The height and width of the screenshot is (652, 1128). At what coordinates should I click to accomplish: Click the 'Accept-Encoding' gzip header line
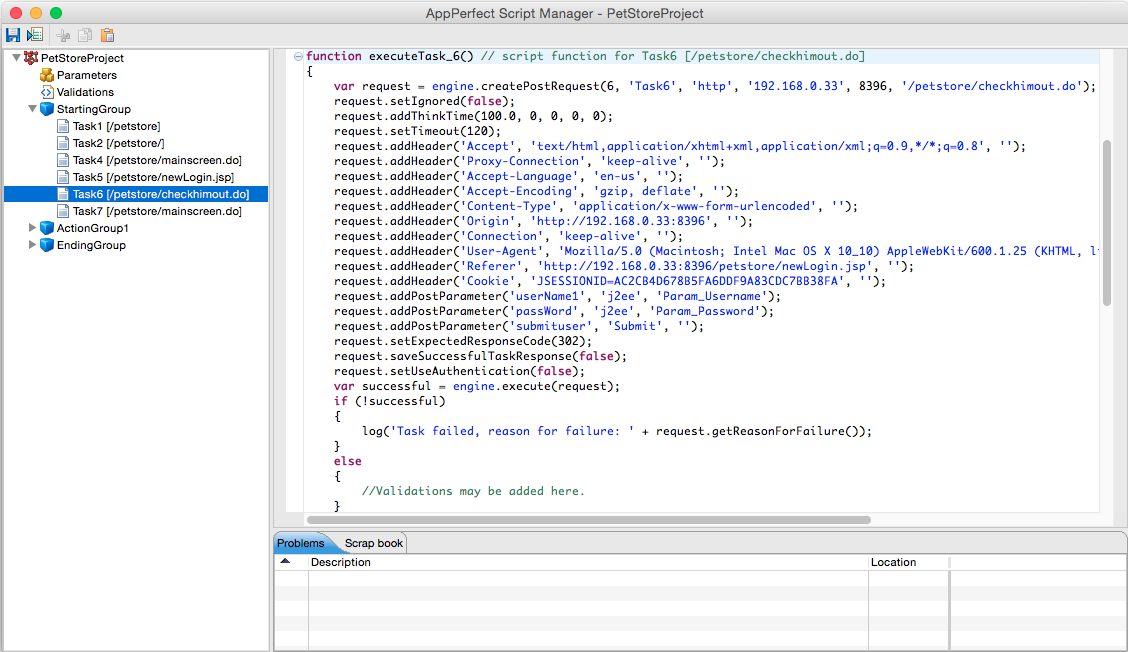(537, 191)
